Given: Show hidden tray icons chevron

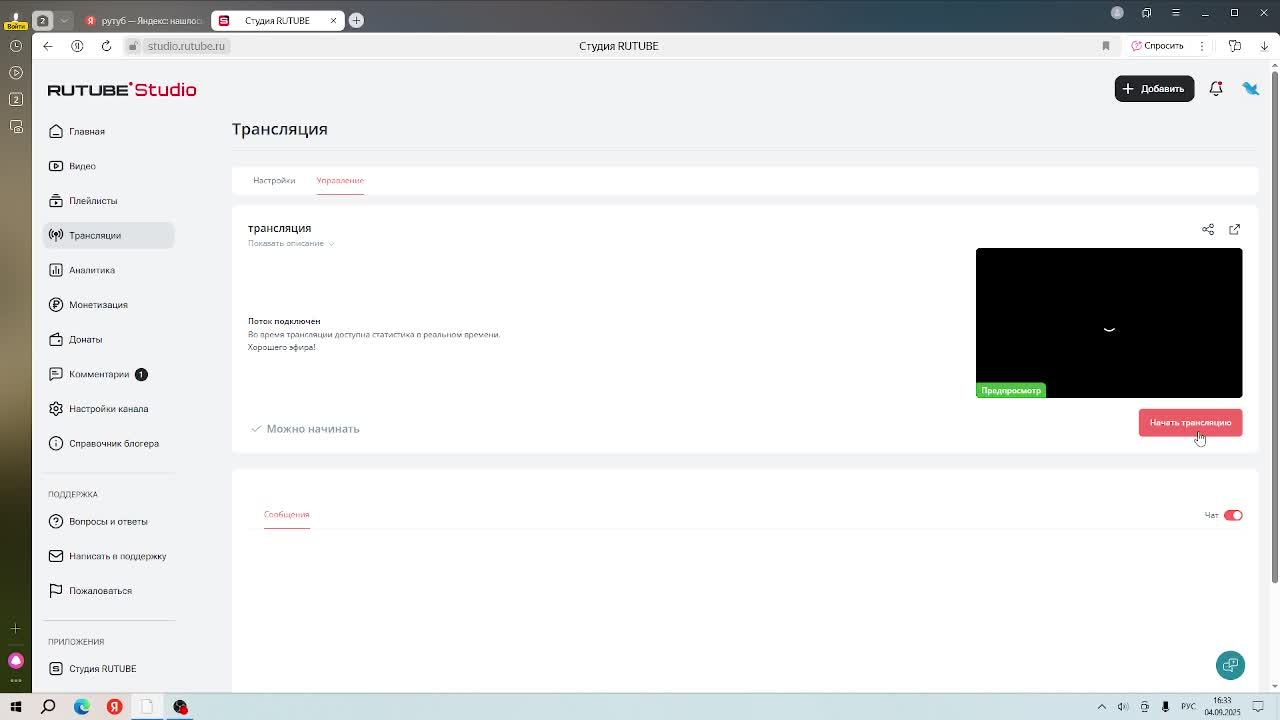Looking at the screenshot, I should click(1102, 707).
